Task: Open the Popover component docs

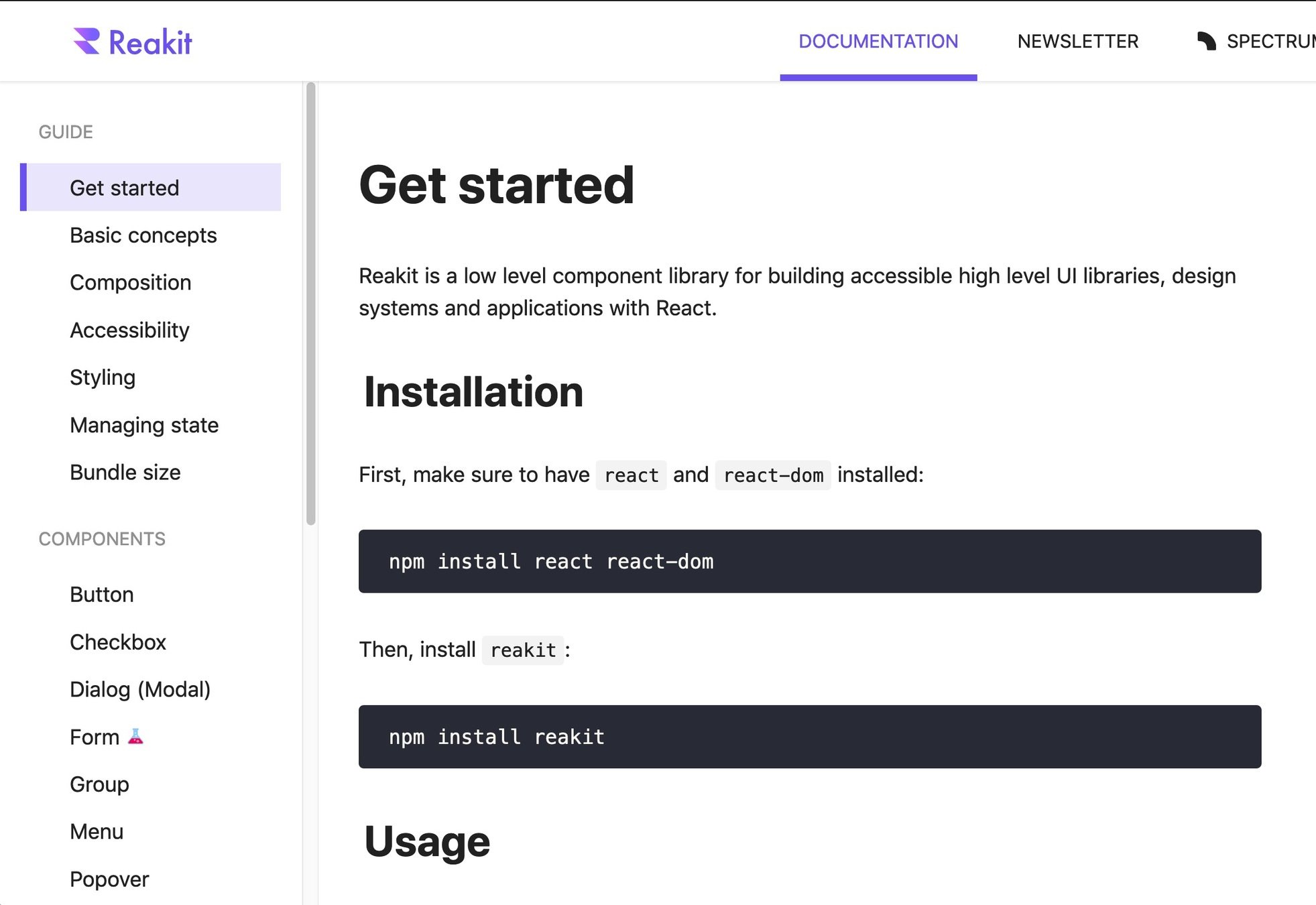Action: 109,880
